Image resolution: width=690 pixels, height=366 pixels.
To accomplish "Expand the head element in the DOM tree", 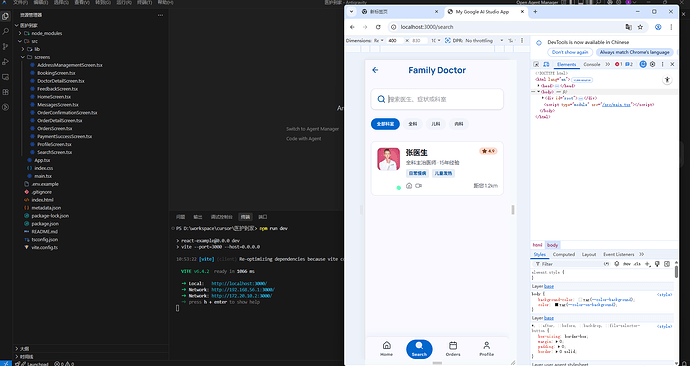I will click(x=538, y=86).
